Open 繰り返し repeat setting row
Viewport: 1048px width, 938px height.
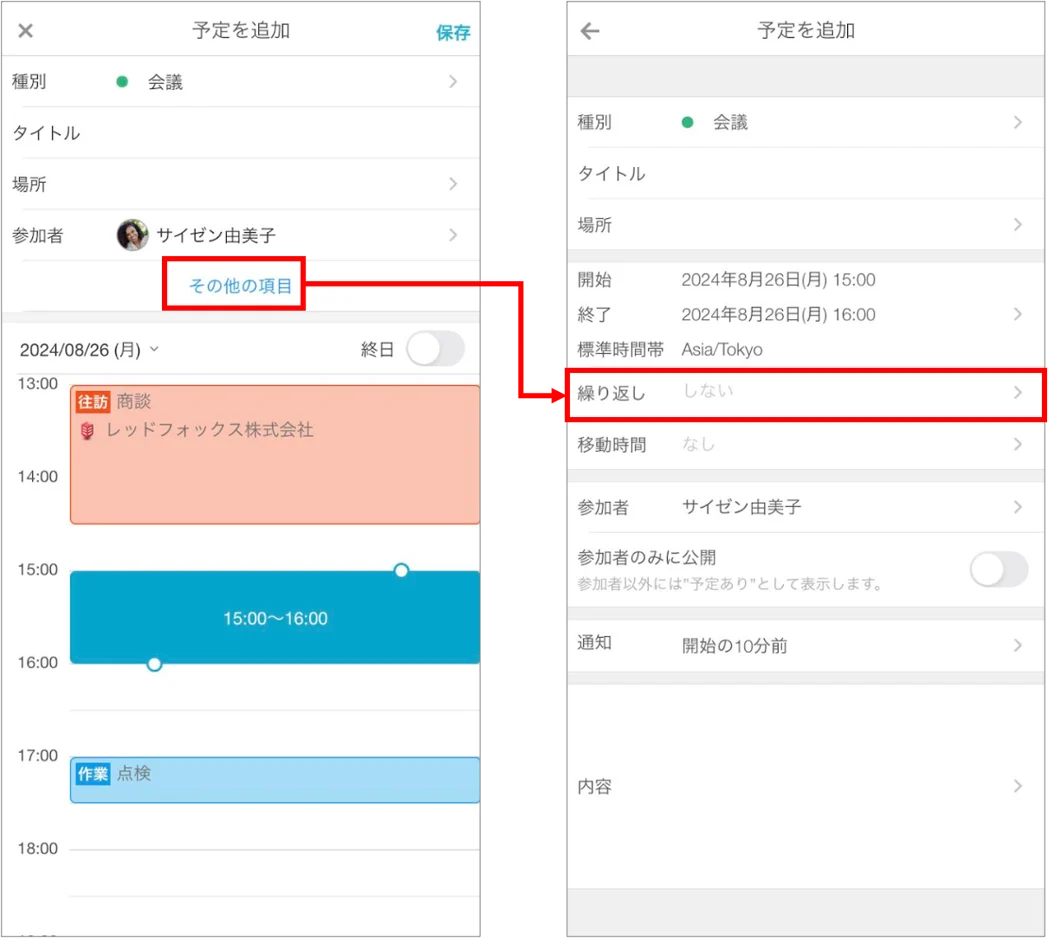click(805, 393)
